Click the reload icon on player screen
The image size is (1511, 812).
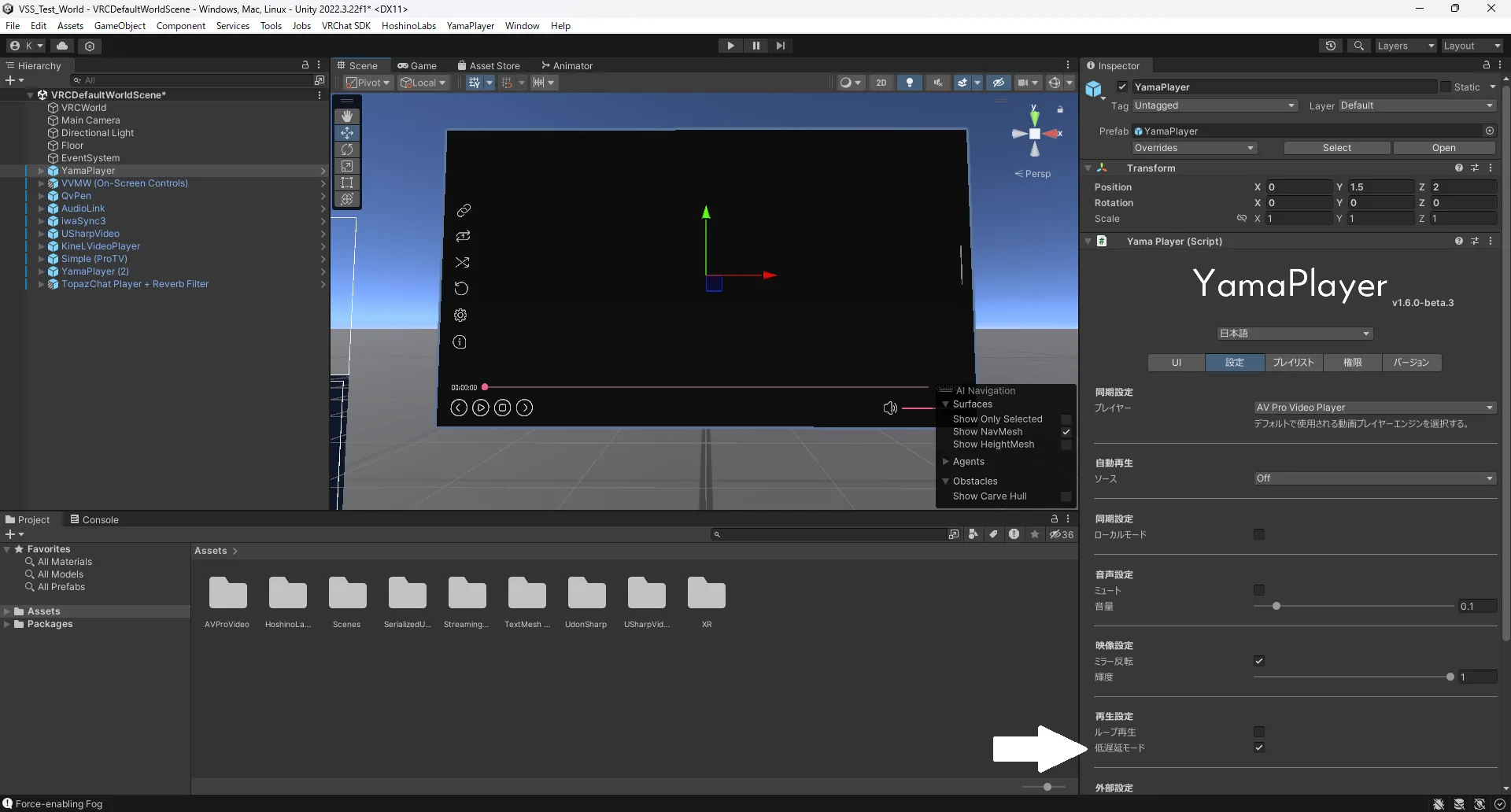click(x=461, y=289)
